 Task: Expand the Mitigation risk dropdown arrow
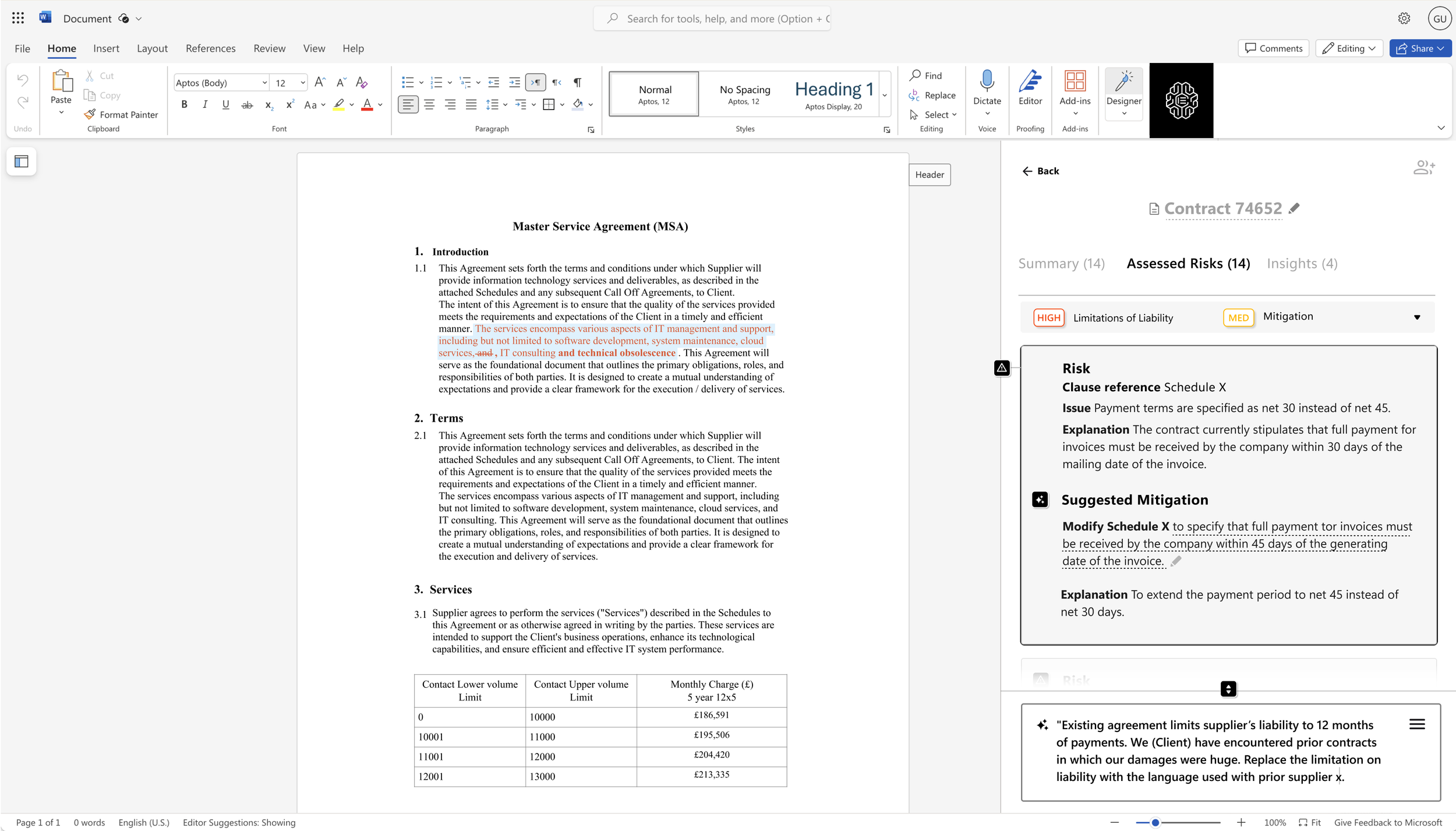click(1416, 317)
